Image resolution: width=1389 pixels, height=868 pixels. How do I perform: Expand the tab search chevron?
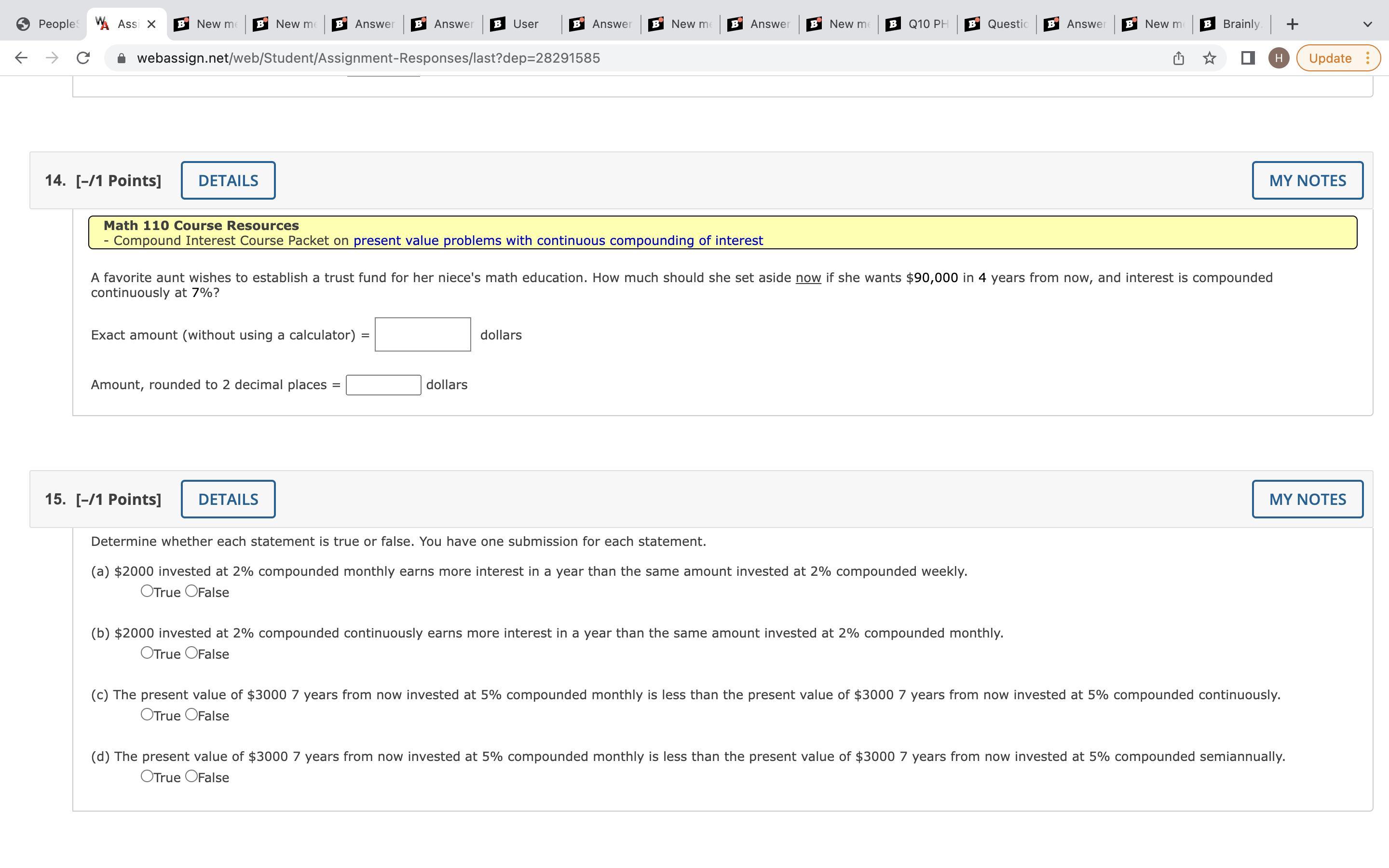point(1367,24)
